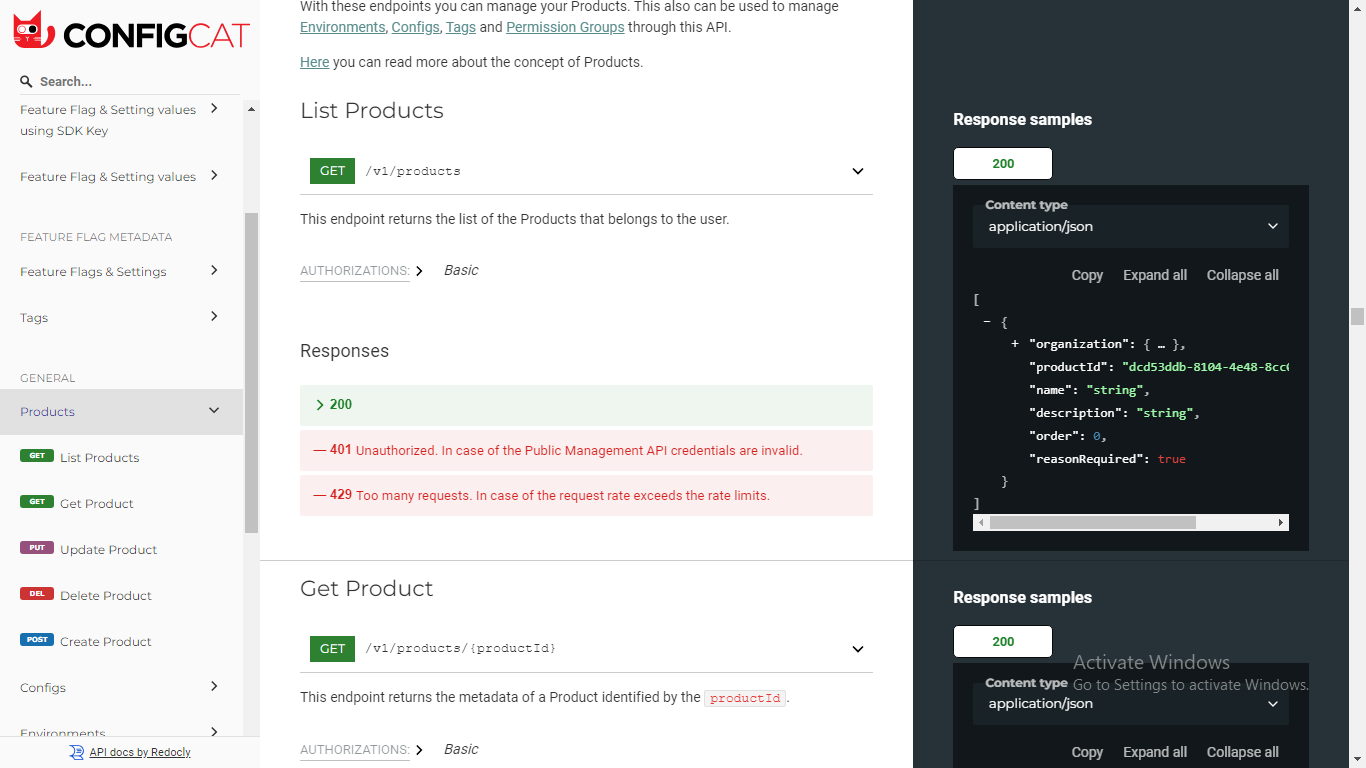The image size is (1366, 768).
Task: Click the POST badge beside Create Product
Action: (37, 640)
